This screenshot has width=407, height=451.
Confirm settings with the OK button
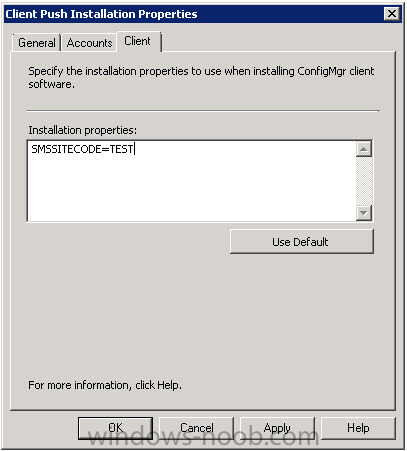(x=115, y=428)
